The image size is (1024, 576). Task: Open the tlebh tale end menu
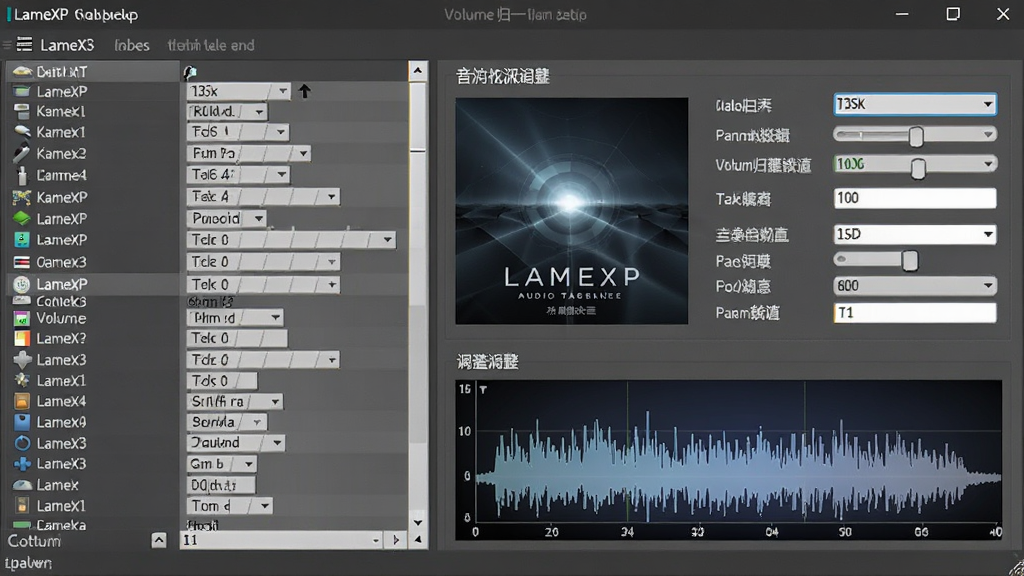(211, 45)
